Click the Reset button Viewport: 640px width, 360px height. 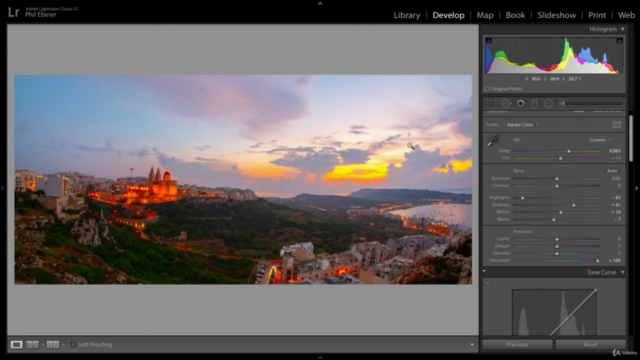[590, 345]
